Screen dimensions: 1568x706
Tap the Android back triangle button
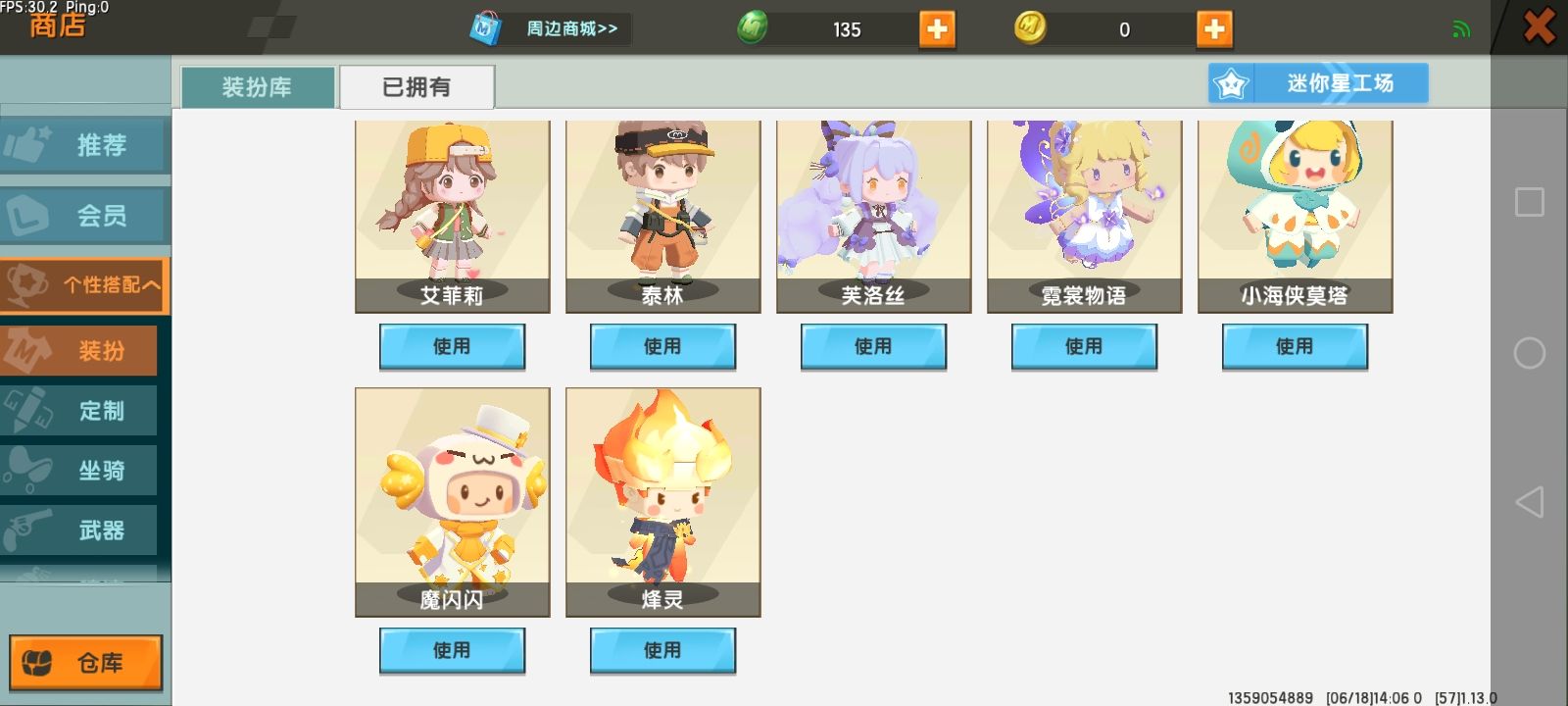point(1530,502)
